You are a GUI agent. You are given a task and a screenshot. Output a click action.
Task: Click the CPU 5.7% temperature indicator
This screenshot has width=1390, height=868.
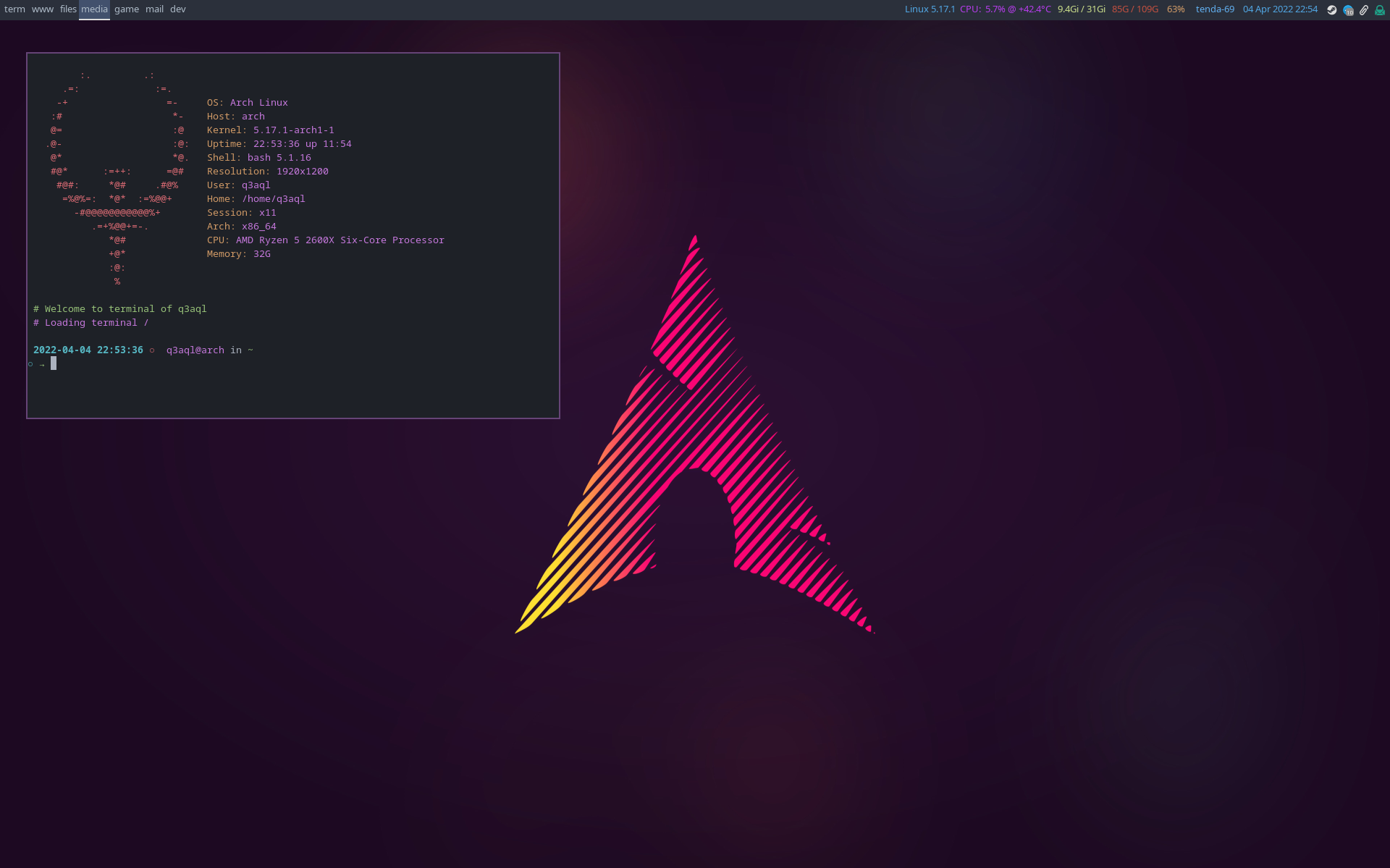point(1006,9)
